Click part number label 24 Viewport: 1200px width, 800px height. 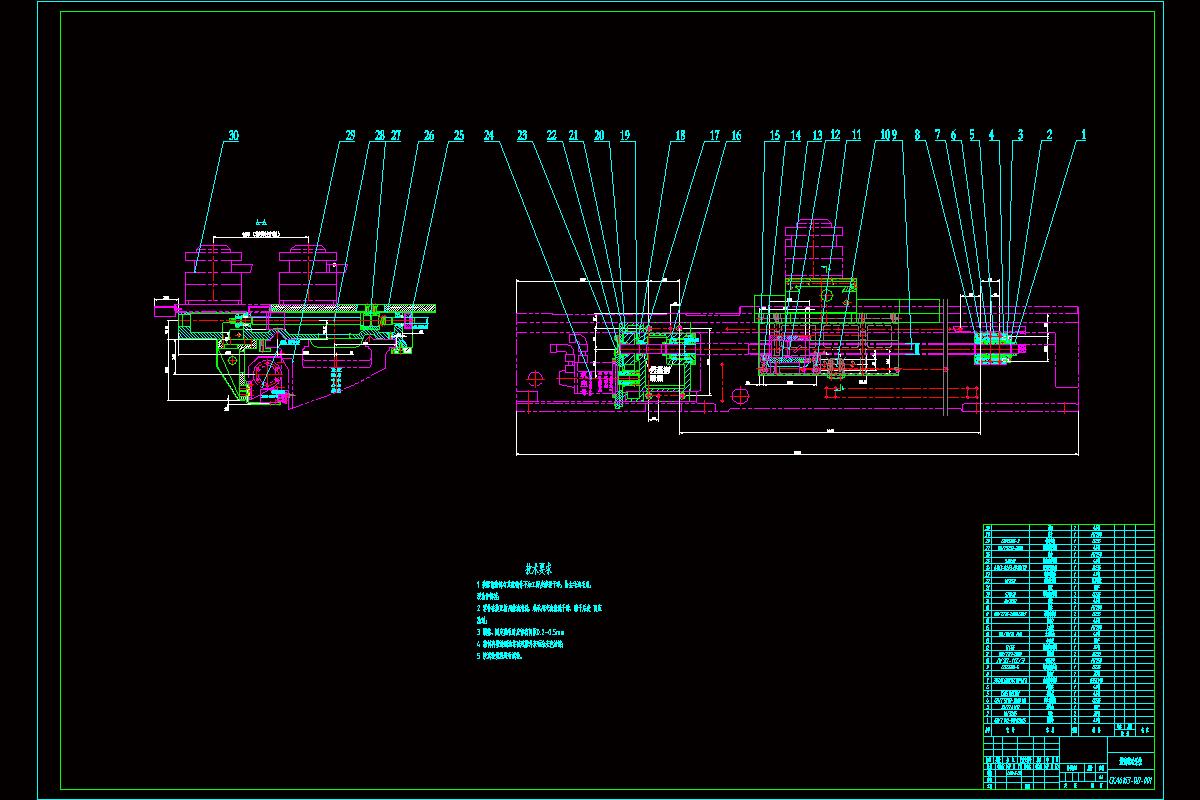pos(489,134)
